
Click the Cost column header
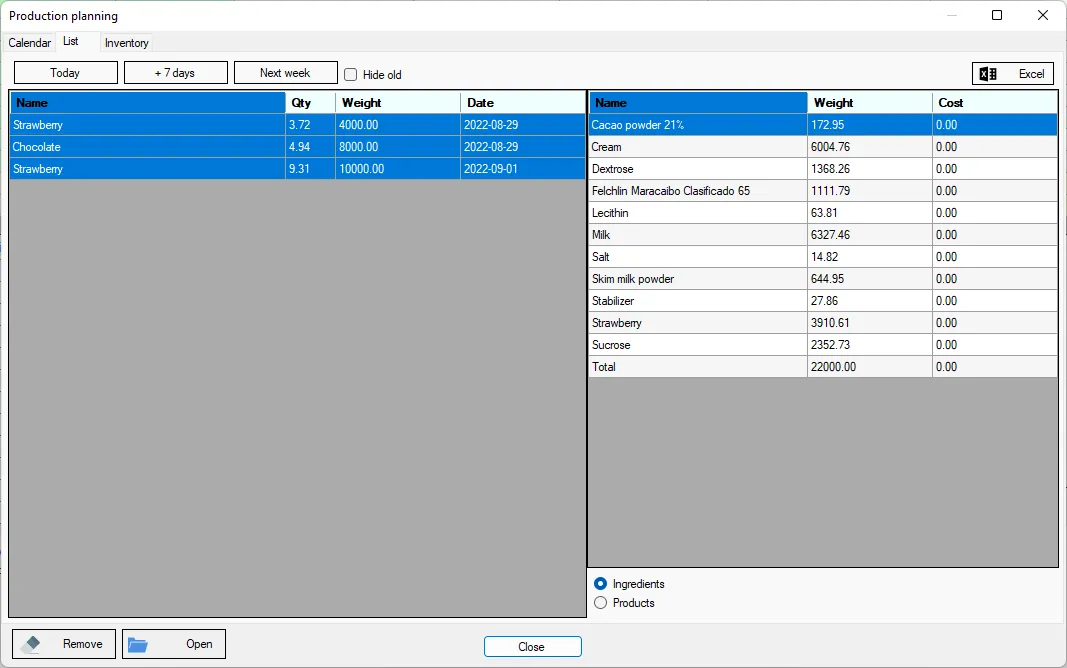click(995, 103)
